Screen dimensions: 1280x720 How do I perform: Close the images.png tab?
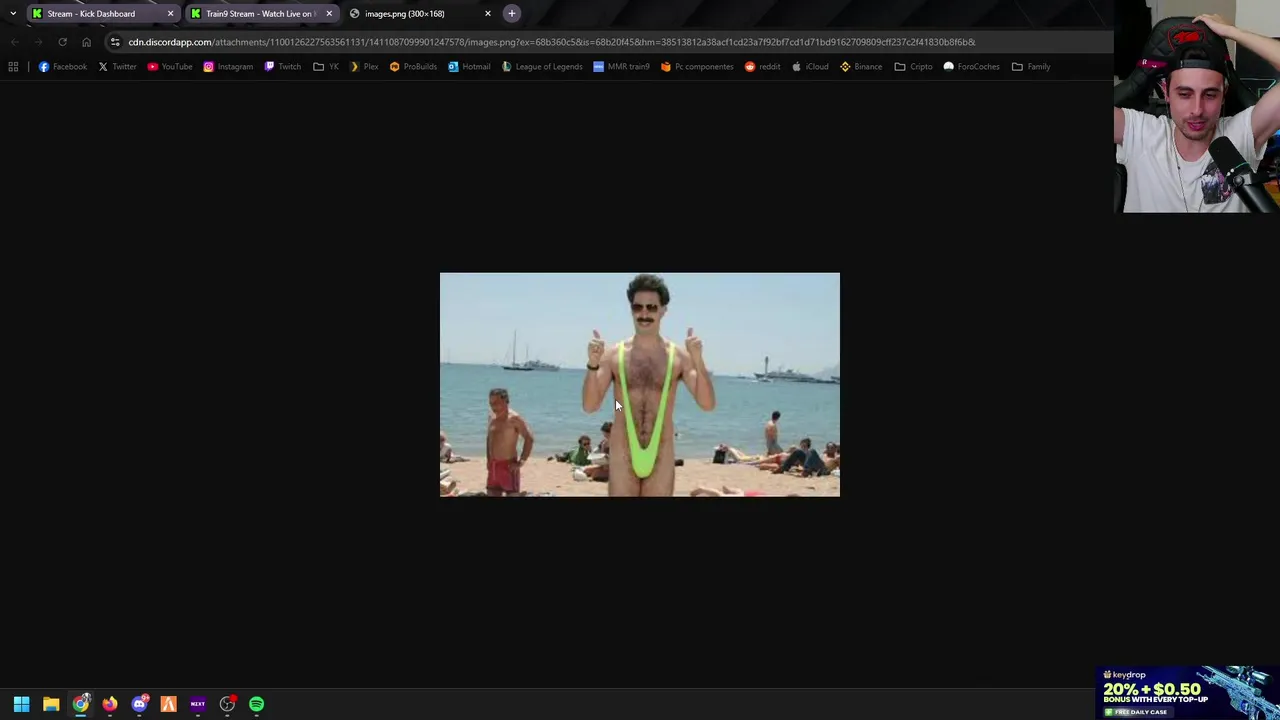(x=488, y=14)
